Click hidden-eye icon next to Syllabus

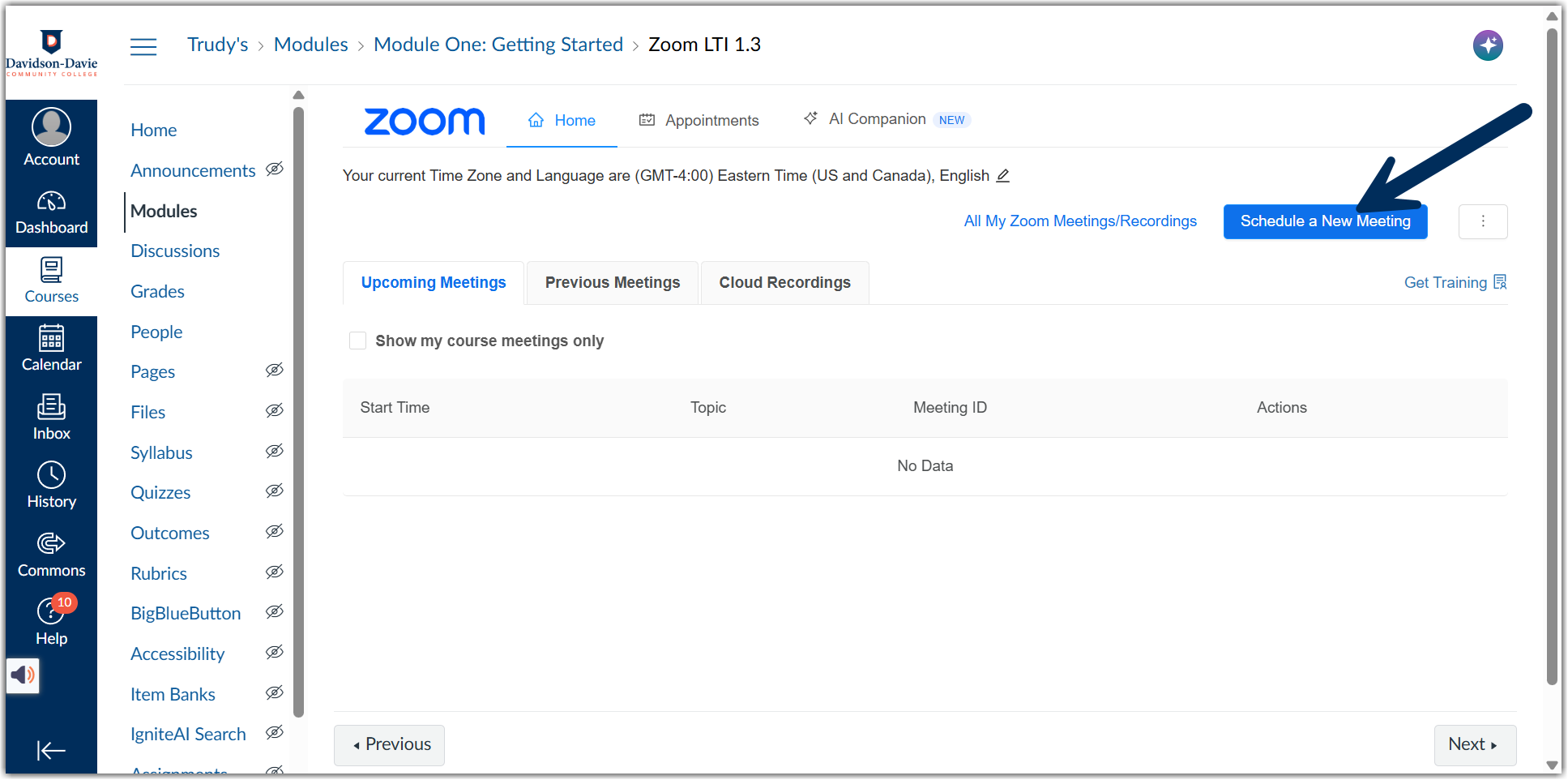coord(275,451)
